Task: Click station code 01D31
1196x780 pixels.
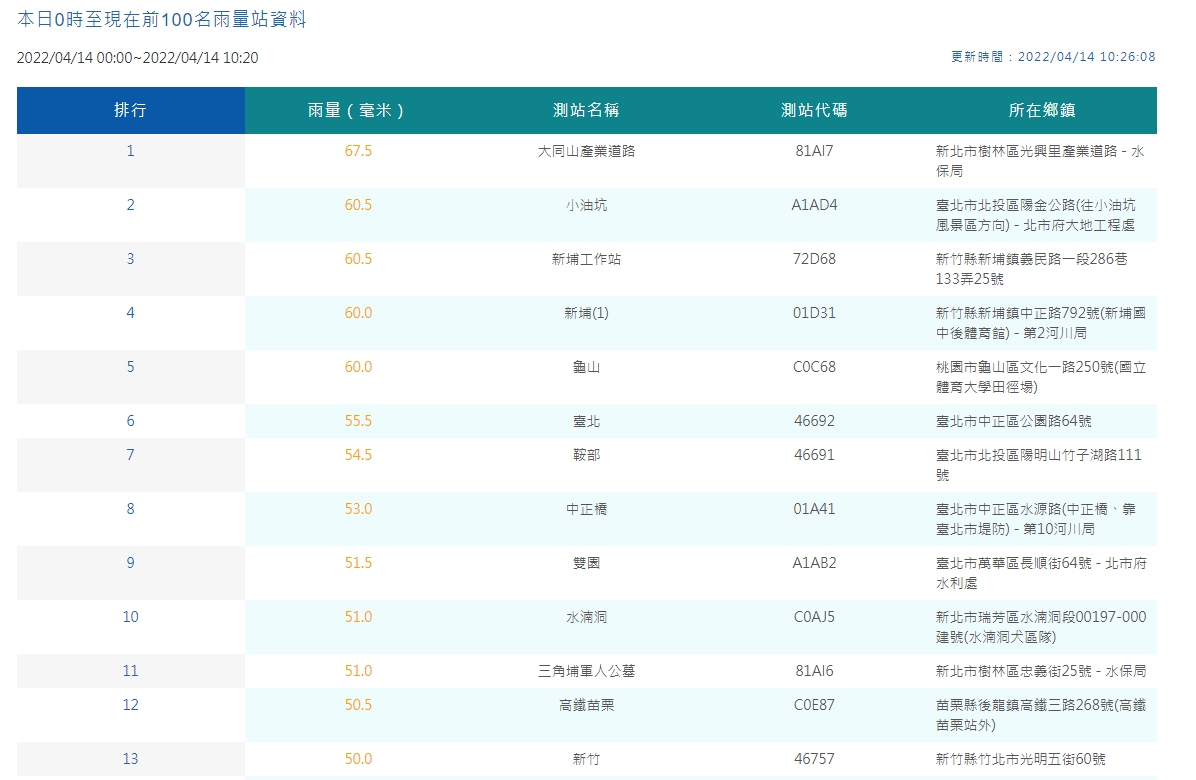Action: coord(814,313)
